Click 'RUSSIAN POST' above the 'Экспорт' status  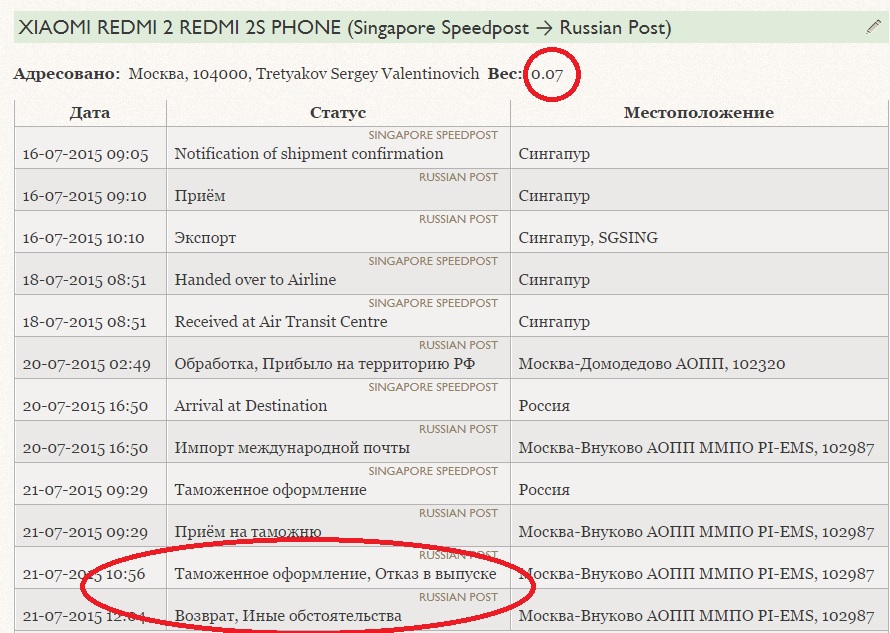458,219
